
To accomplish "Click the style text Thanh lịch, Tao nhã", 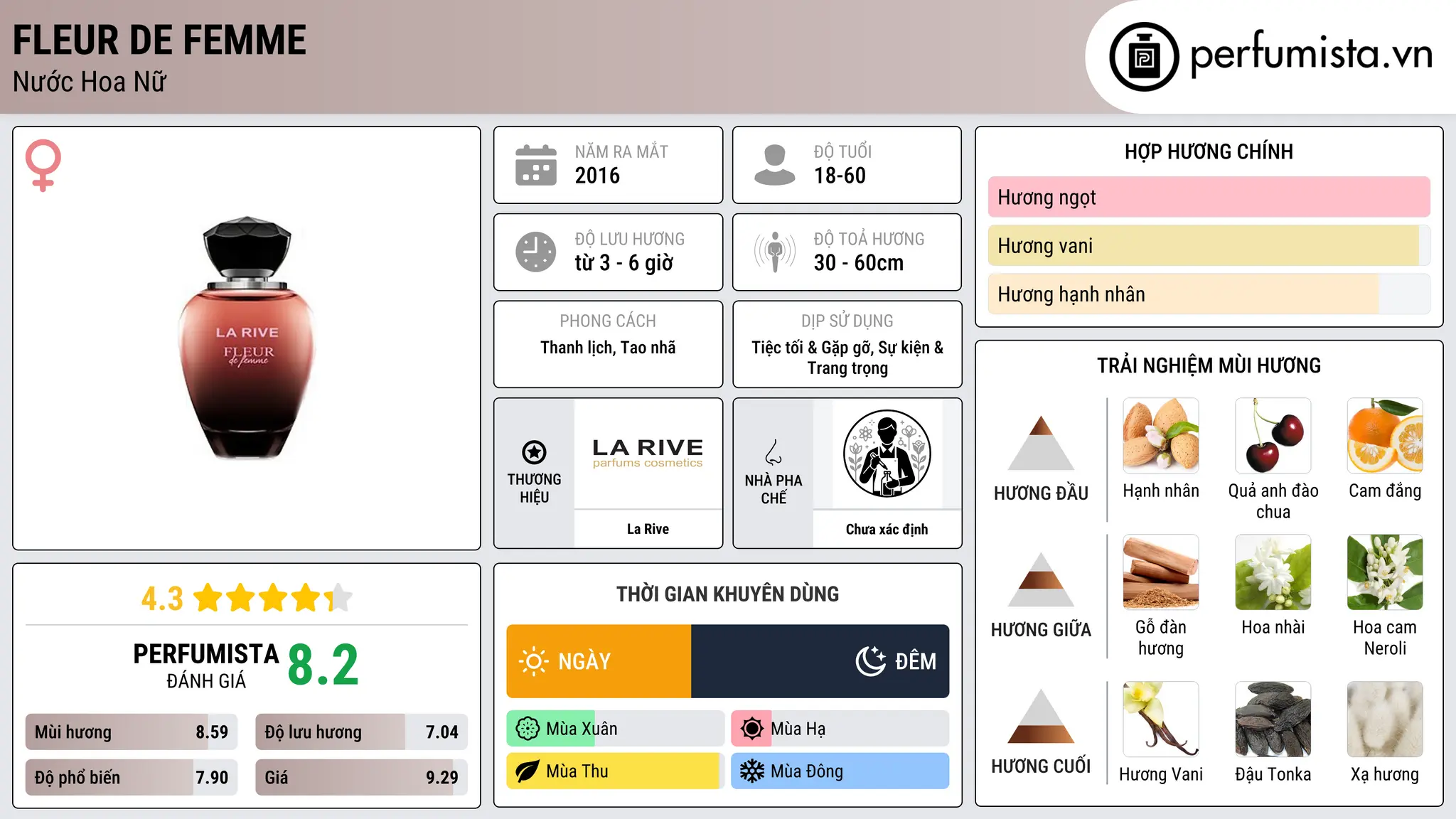I will point(608,348).
